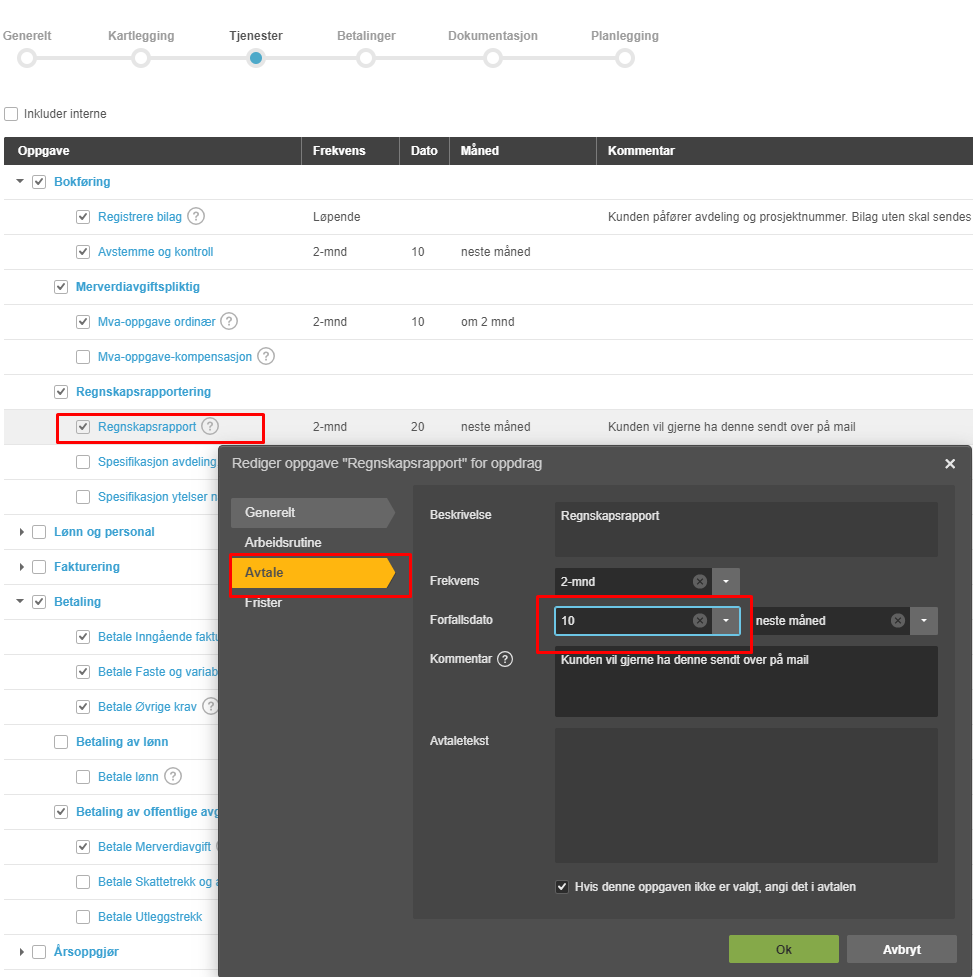Check Mva-oppgave-kompensasjon checkbox

coord(83,356)
